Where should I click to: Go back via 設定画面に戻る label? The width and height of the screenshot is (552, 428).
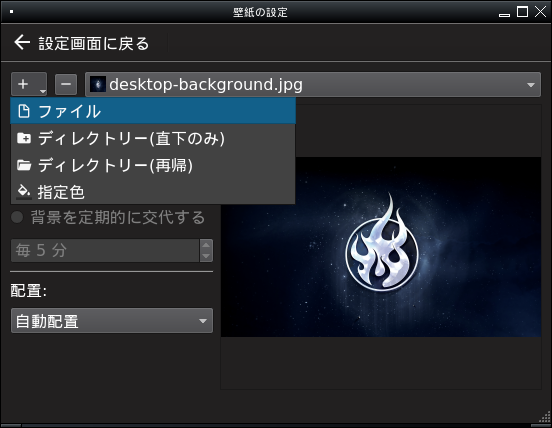click(x=94, y=44)
